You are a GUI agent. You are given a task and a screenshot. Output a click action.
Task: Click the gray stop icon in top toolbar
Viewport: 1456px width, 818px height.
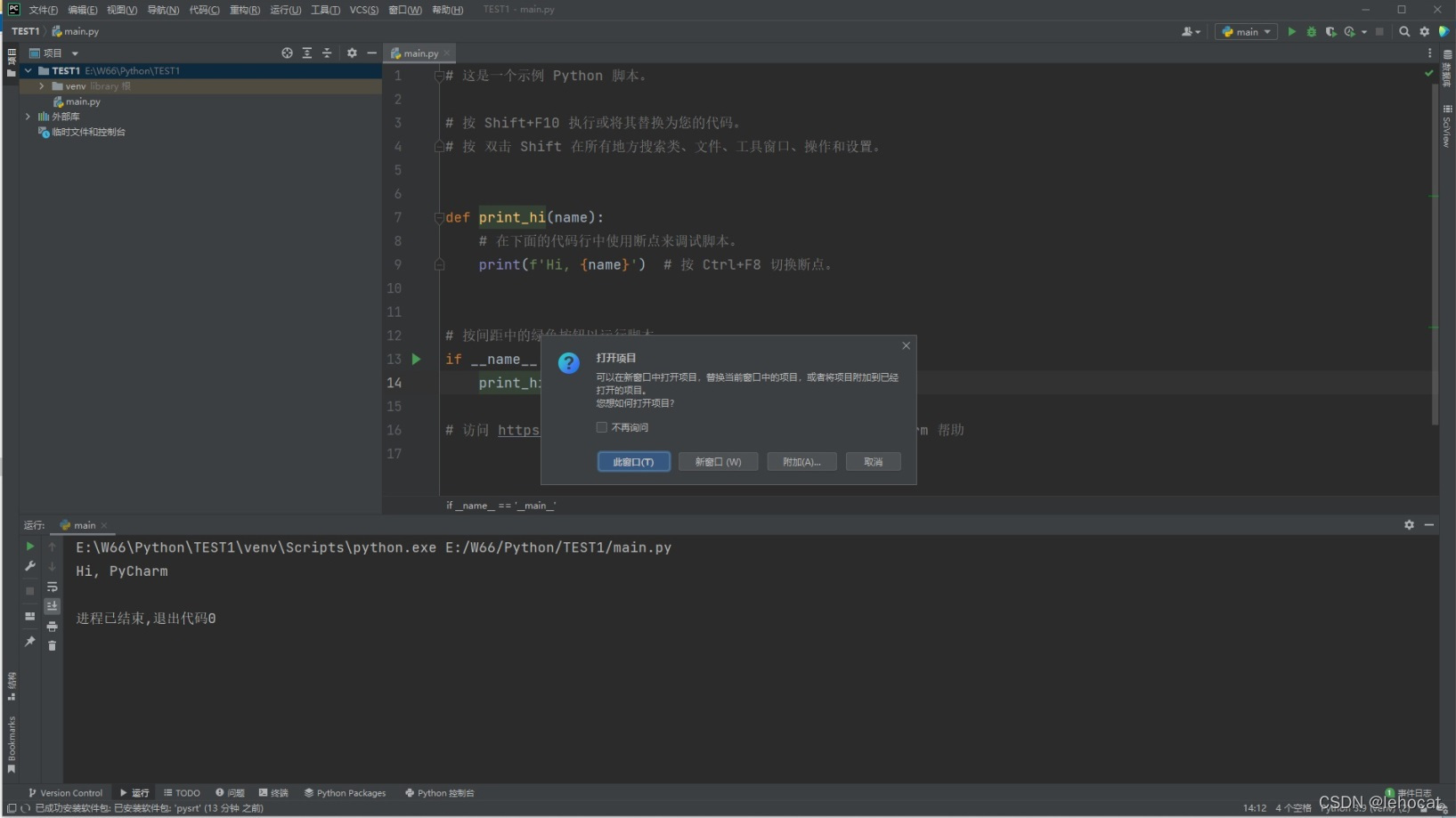pyautogui.click(x=1379, y=32)
